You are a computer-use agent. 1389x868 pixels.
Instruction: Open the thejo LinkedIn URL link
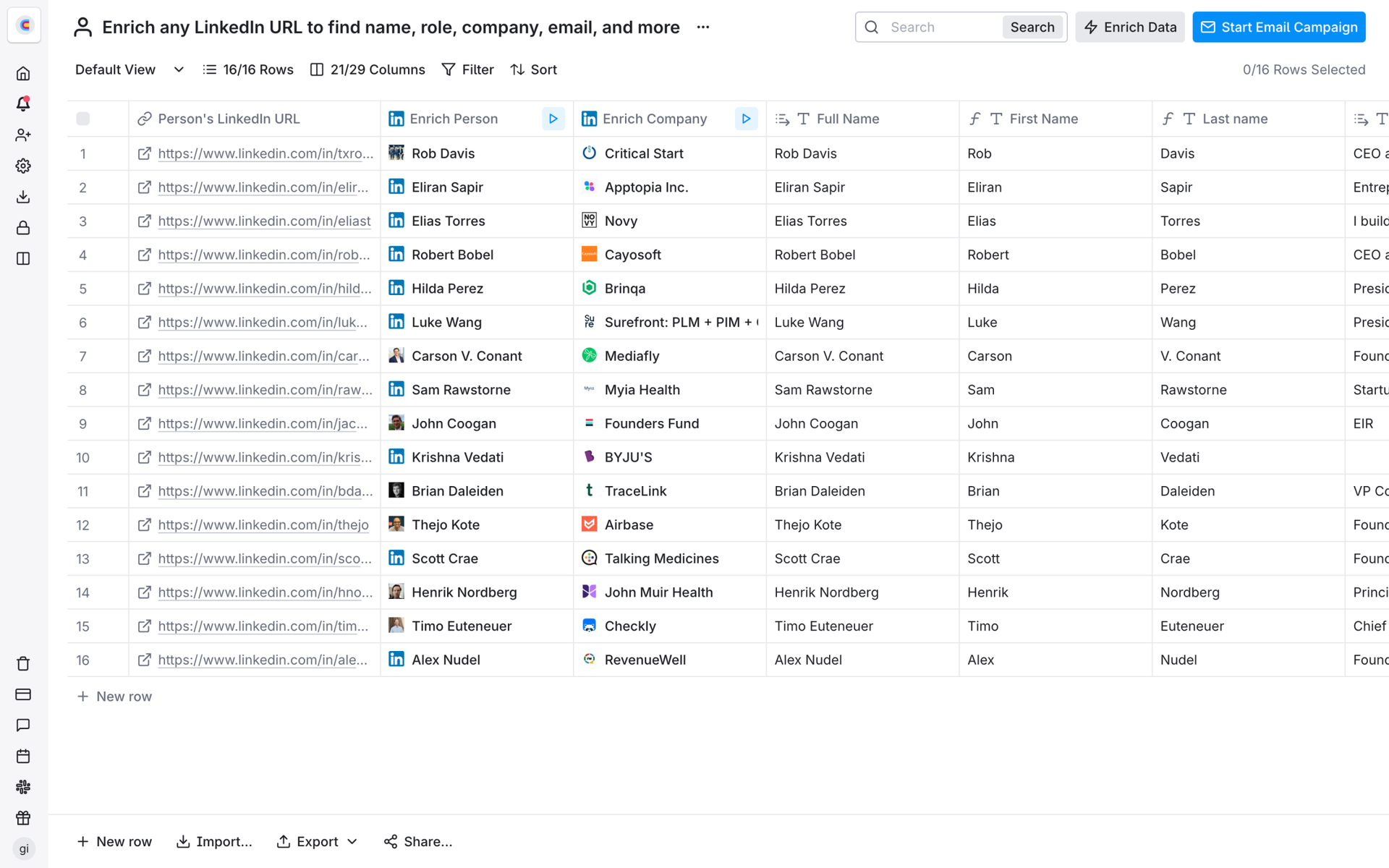tap(263, 524)
